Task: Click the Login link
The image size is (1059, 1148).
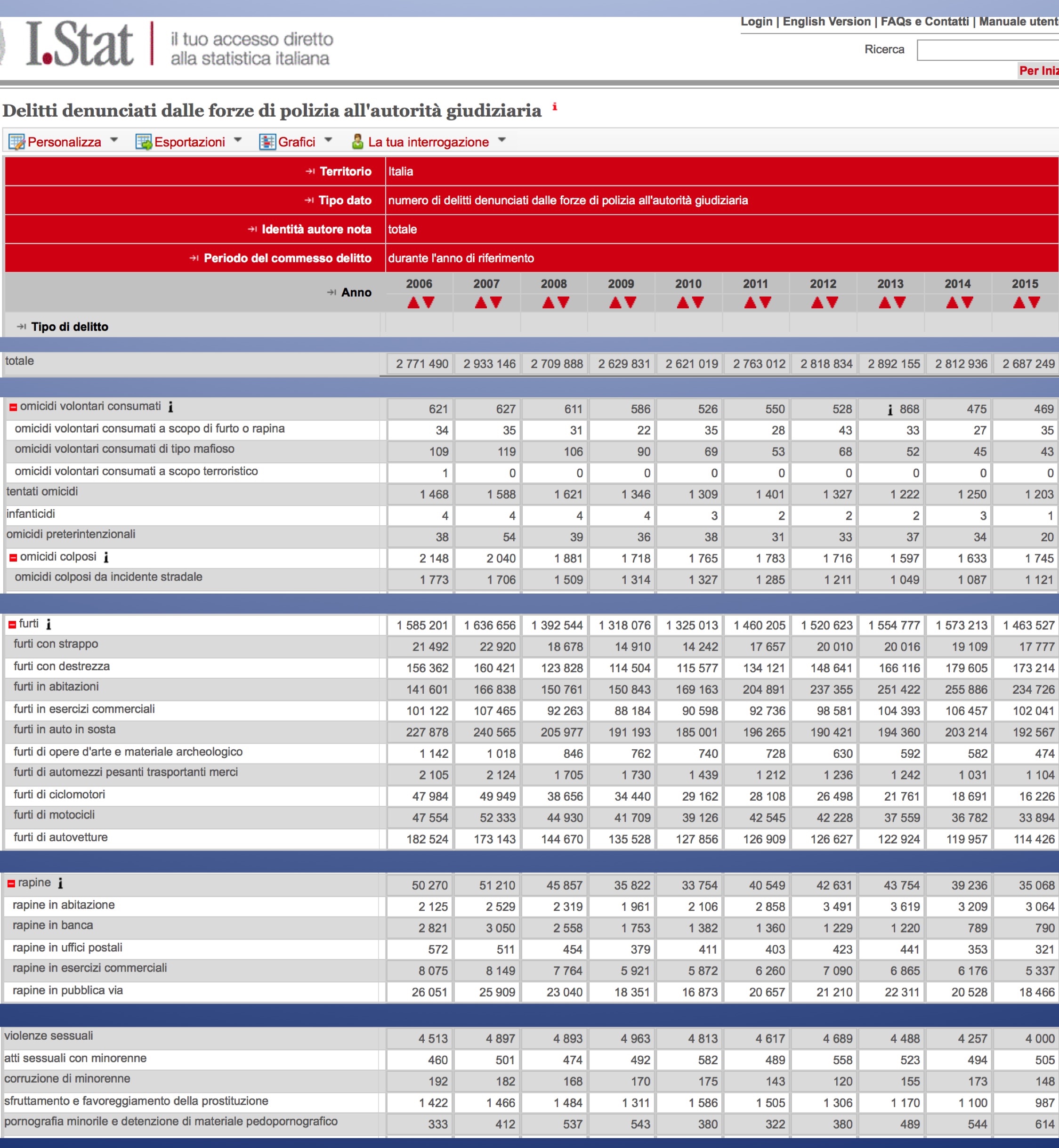Action: [756, 22]
